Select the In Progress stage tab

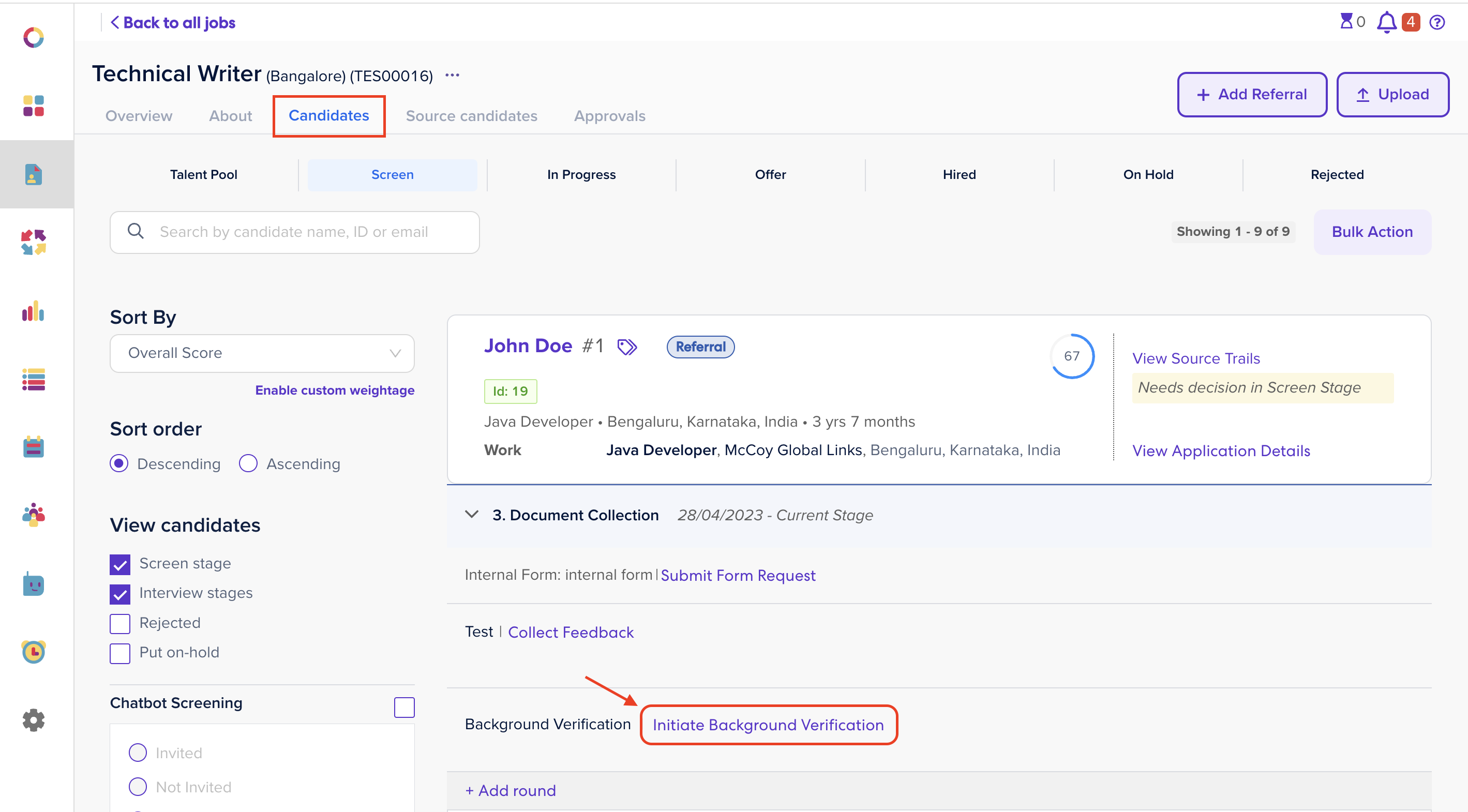(x=581, y=175)
